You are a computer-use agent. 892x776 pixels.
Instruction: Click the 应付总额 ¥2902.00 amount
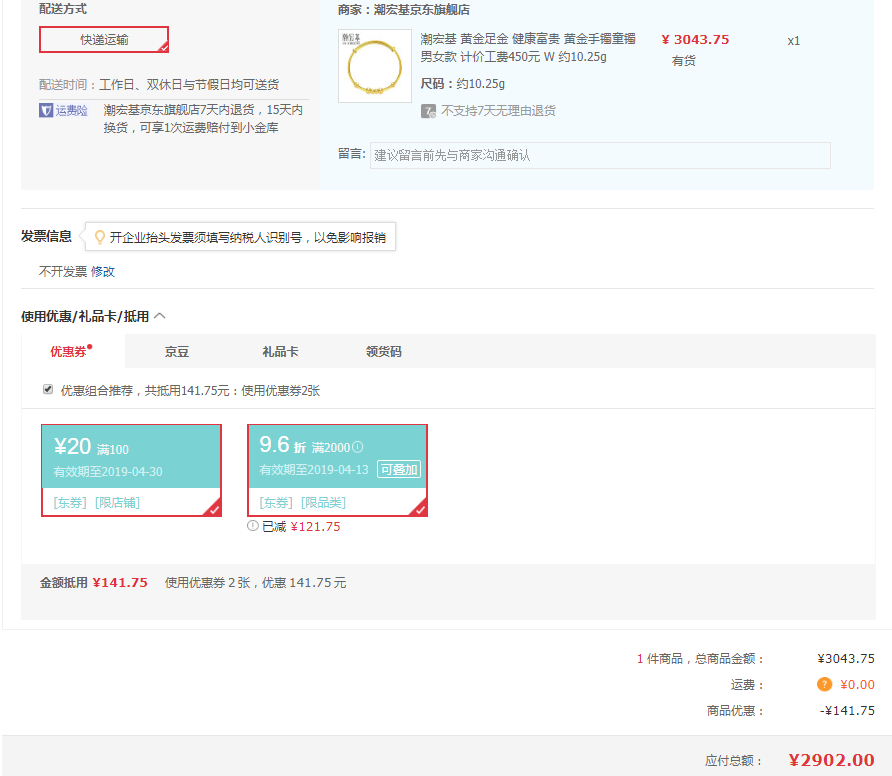pos(832,760)
